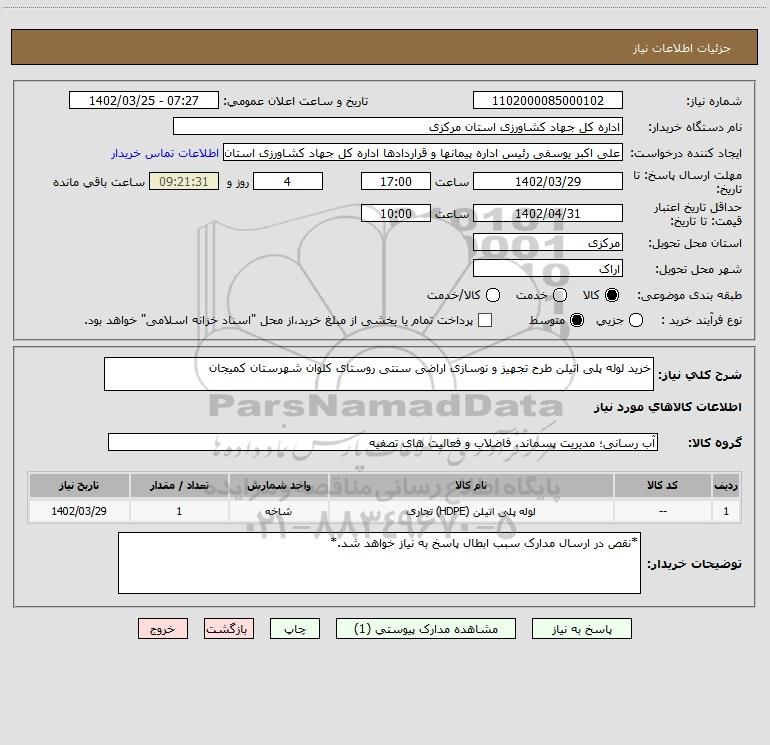
Task: Click the تاریخ نیاز column header
Action: click(x=79, y=485)
